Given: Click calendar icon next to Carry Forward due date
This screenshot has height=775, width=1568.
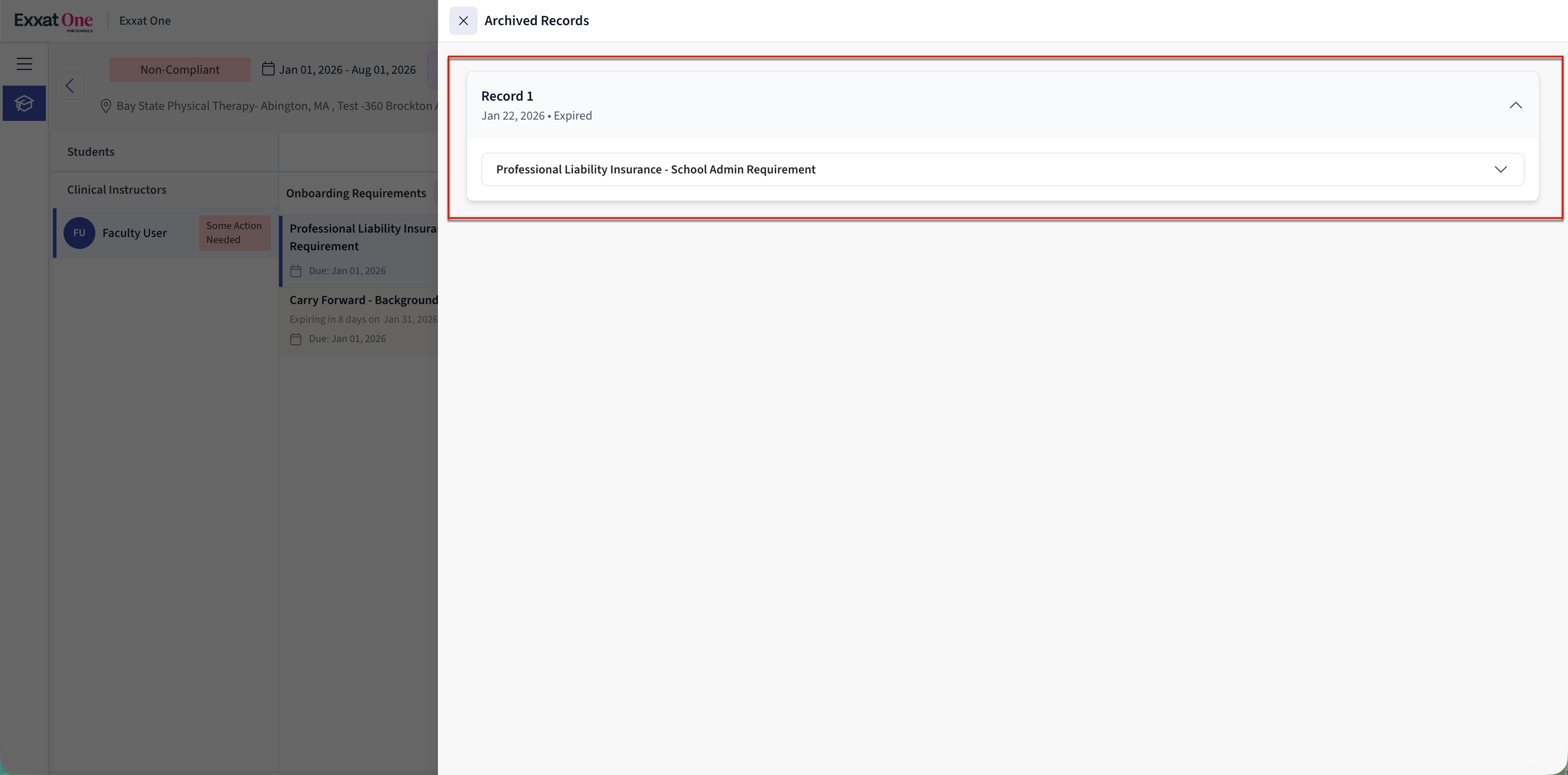Looking at the screenshot, I should (x=296, y=339).
